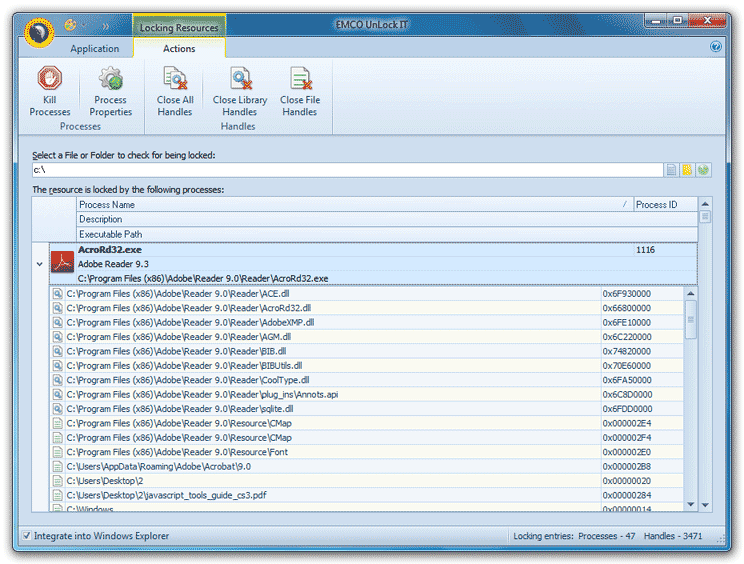Click Handles - 3471 in status bar

click(673, 536)
